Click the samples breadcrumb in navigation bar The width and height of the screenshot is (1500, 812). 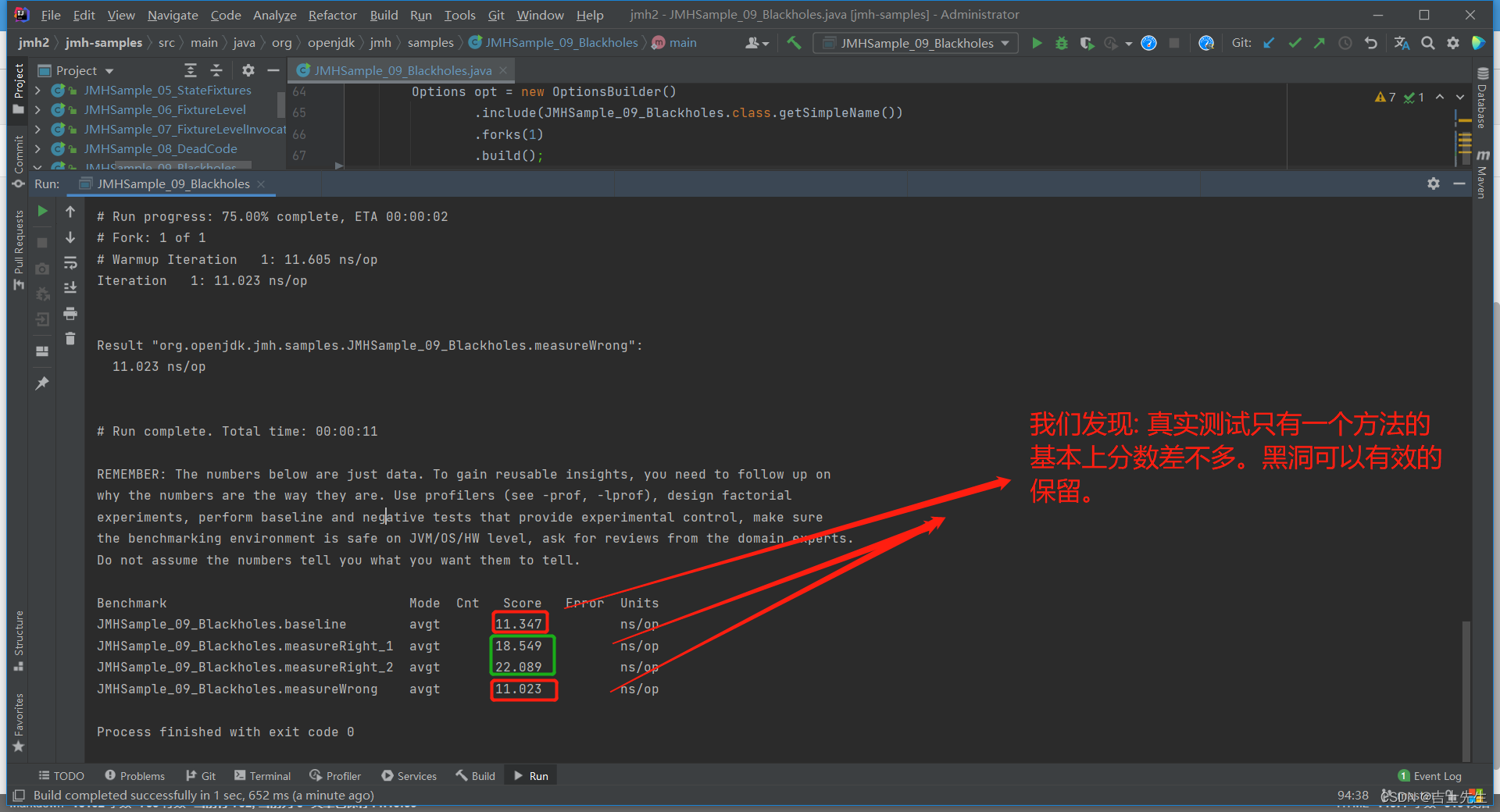tap(430, 43)
